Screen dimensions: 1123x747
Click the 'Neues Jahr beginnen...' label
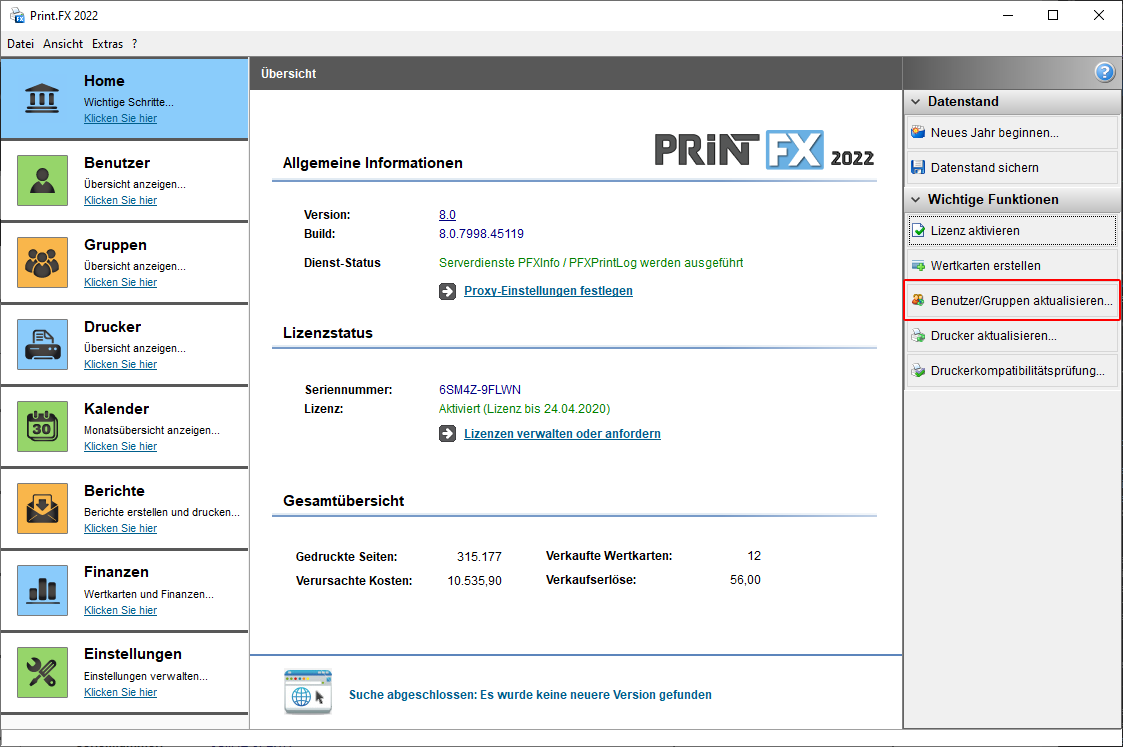pyautogui.click(x=994, y=132)
